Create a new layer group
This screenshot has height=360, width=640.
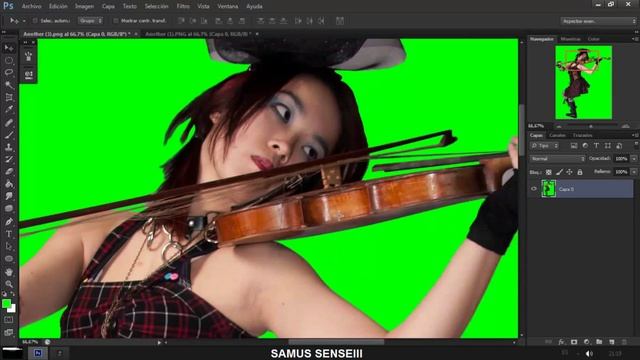point(599,342)
